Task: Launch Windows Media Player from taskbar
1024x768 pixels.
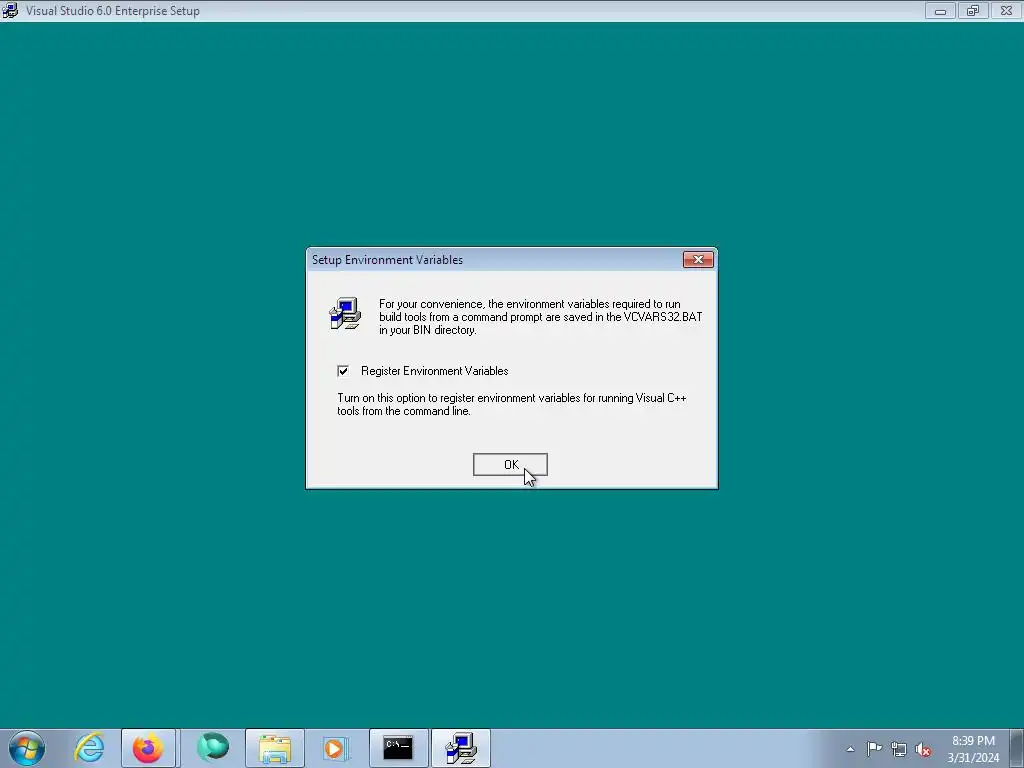Action: click(x=336, y=748)
